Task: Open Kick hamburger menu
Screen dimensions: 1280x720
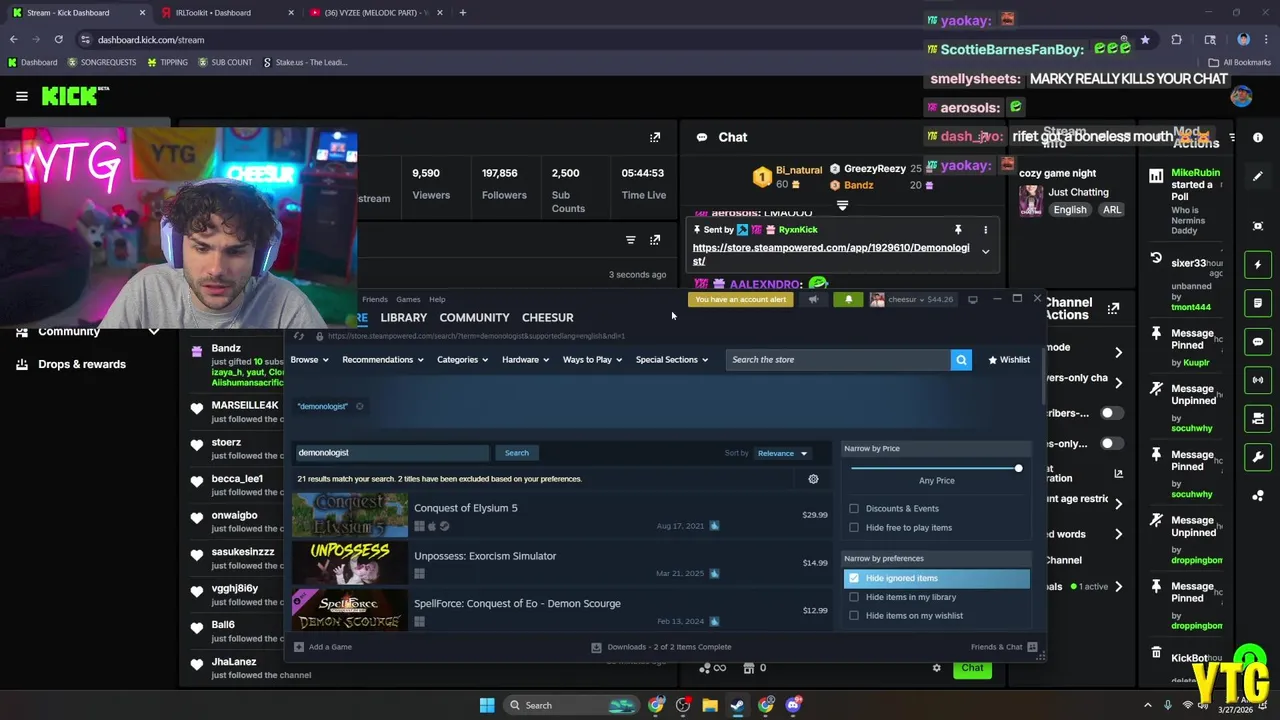Action: [21, 96]
